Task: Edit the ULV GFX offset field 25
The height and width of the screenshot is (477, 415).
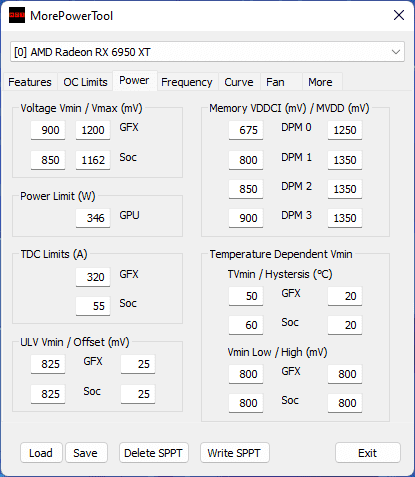Action: [x=138, y=364]
